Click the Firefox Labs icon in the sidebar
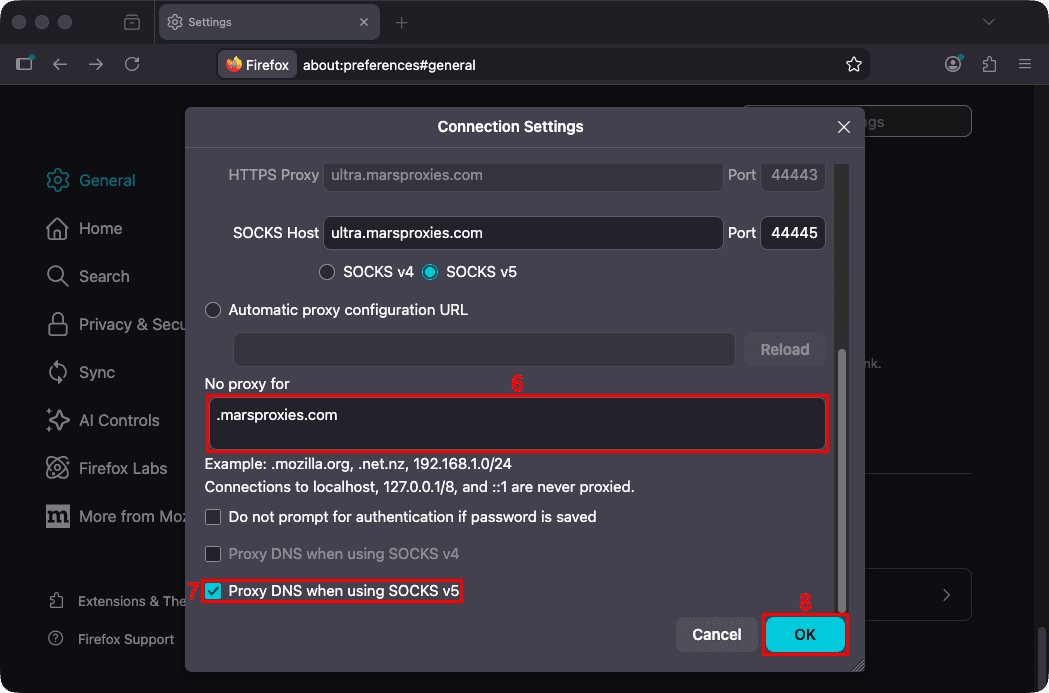Viewport: 1049px width, 693px height. pos(58,468)
